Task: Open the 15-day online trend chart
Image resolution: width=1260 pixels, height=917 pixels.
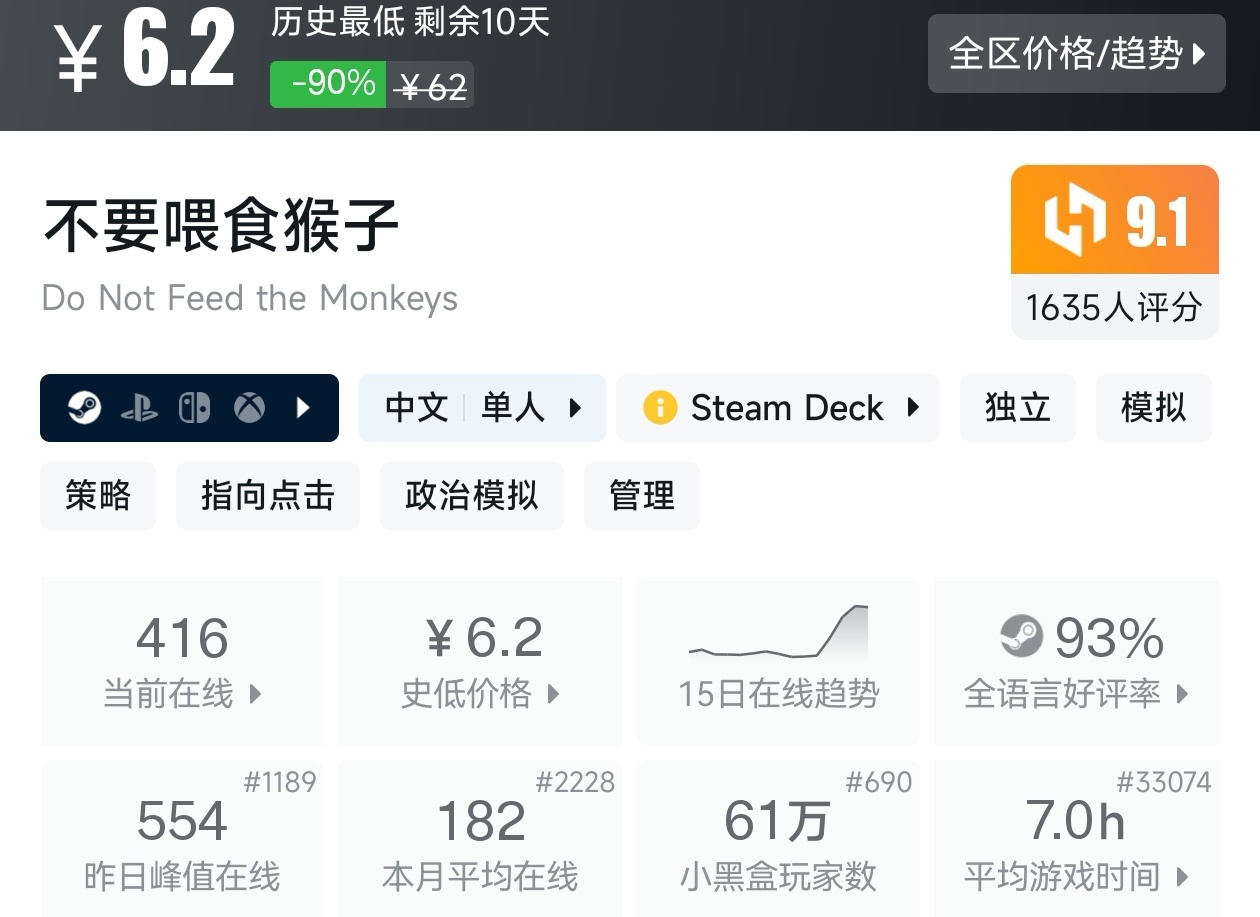Action: (x=778, y=660)
